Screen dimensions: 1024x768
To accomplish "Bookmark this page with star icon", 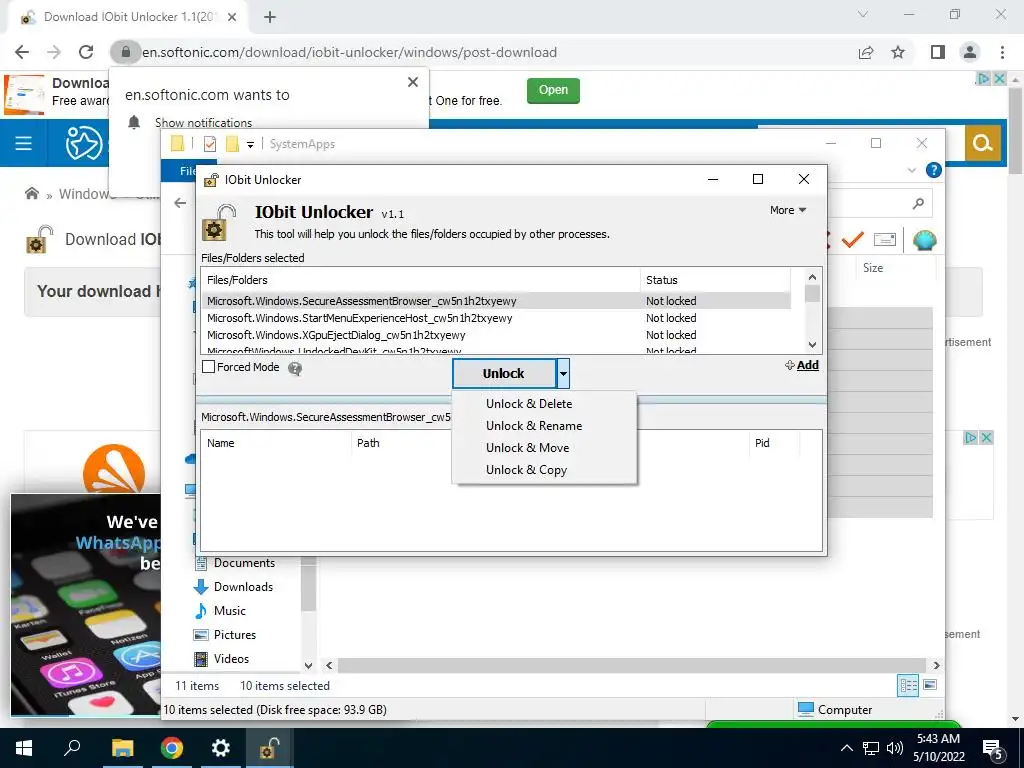I will pyautogui.click(x=899, y=52).
